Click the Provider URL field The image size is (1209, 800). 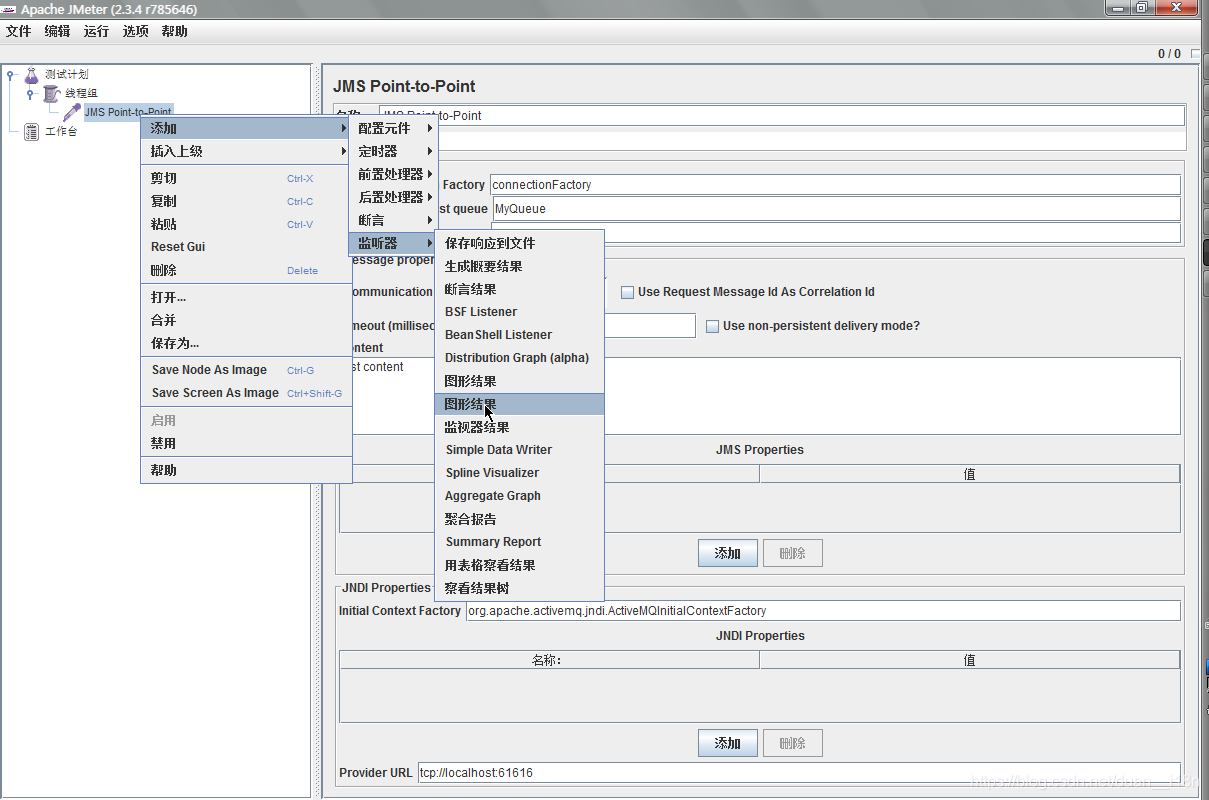(799, 773)
